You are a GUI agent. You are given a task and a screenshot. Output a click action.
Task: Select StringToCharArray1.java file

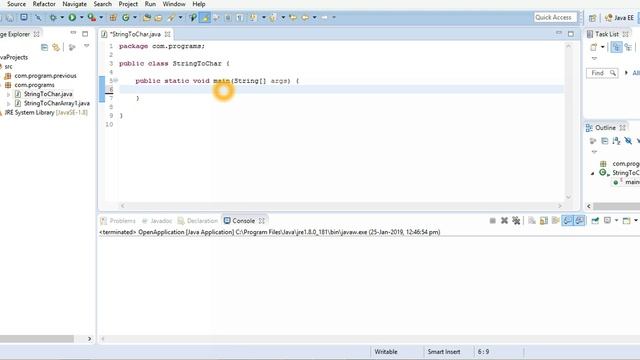pos(56,103)
